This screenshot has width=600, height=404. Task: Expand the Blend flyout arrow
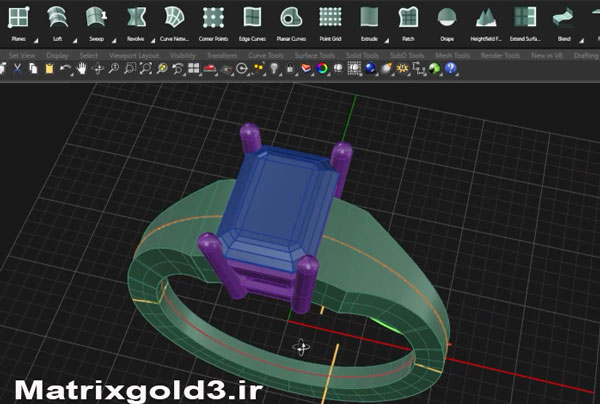tap(582, 40)
